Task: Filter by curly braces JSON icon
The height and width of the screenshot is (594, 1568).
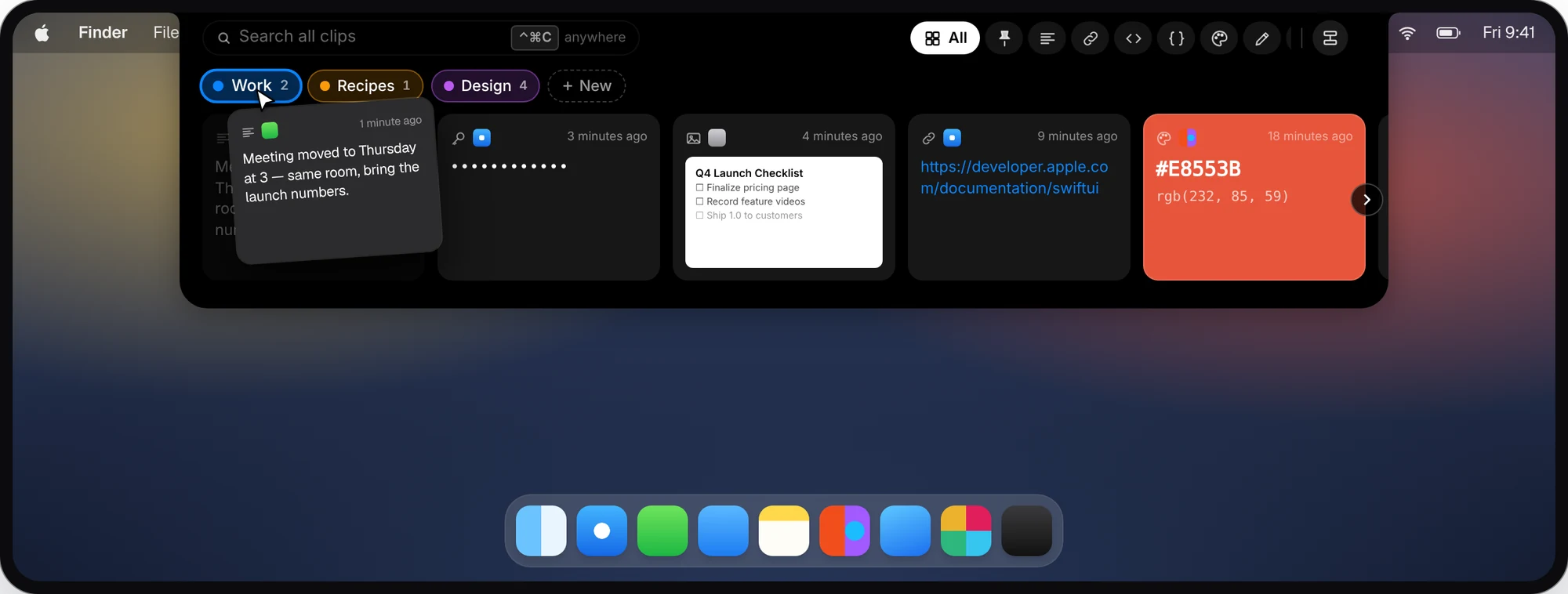Action: (1176, 38)
